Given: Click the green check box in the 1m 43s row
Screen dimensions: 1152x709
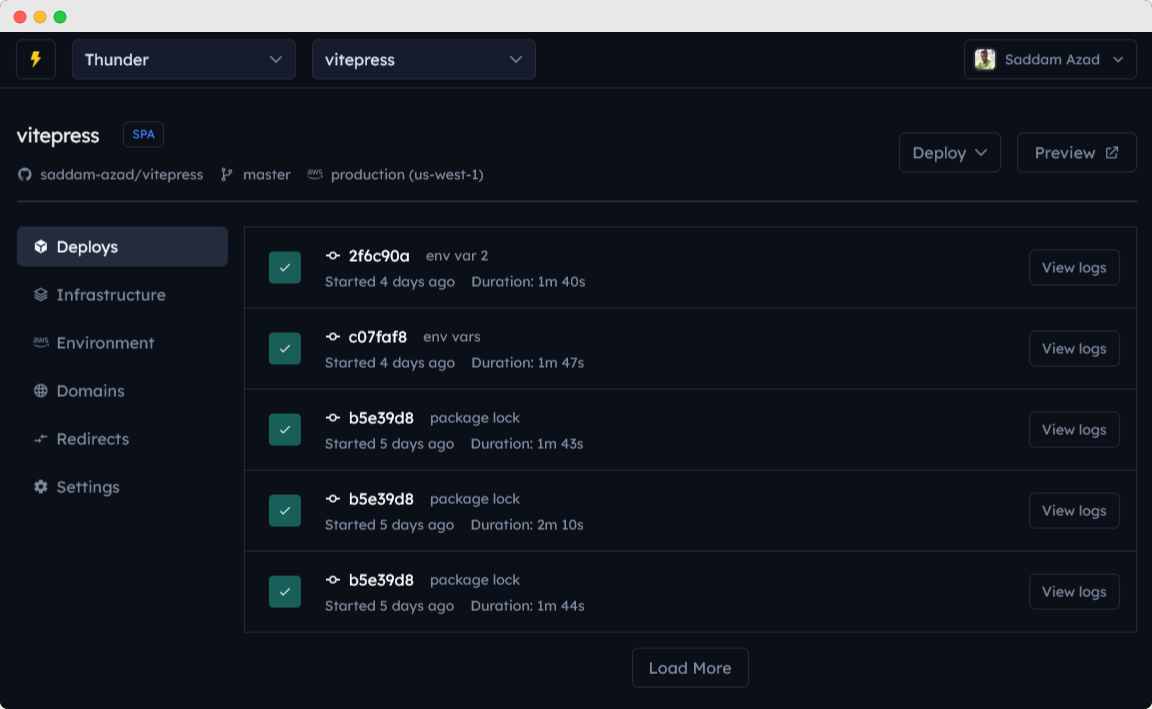Looking at the screenshot, I should click(285, 429).
